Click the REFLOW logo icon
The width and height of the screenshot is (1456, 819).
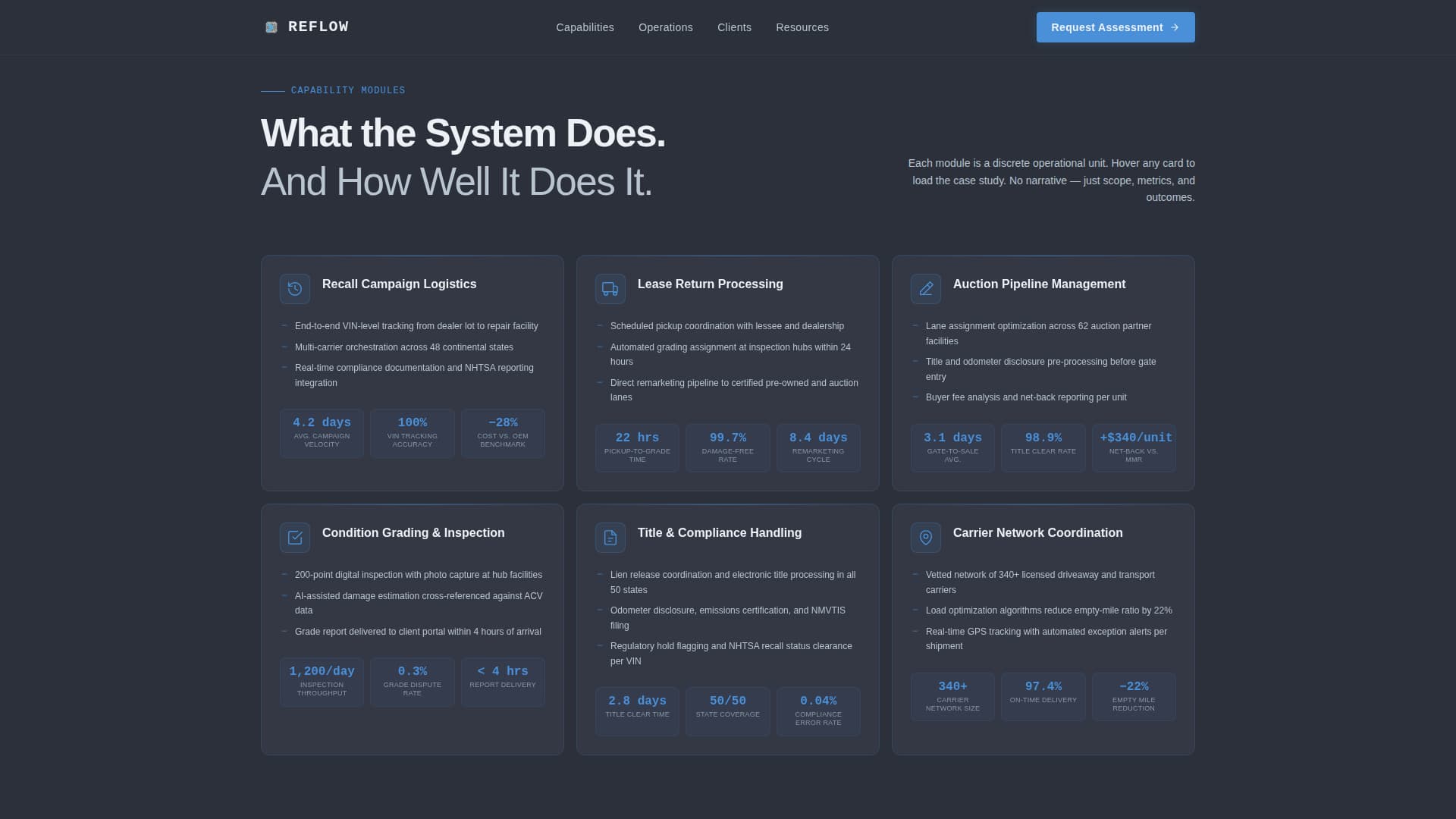[x=271, y=27]
